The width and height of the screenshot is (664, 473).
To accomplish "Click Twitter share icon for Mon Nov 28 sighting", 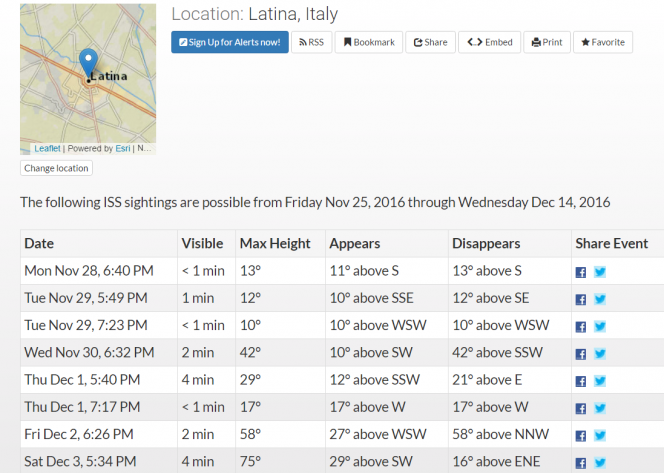I will 600,271.
